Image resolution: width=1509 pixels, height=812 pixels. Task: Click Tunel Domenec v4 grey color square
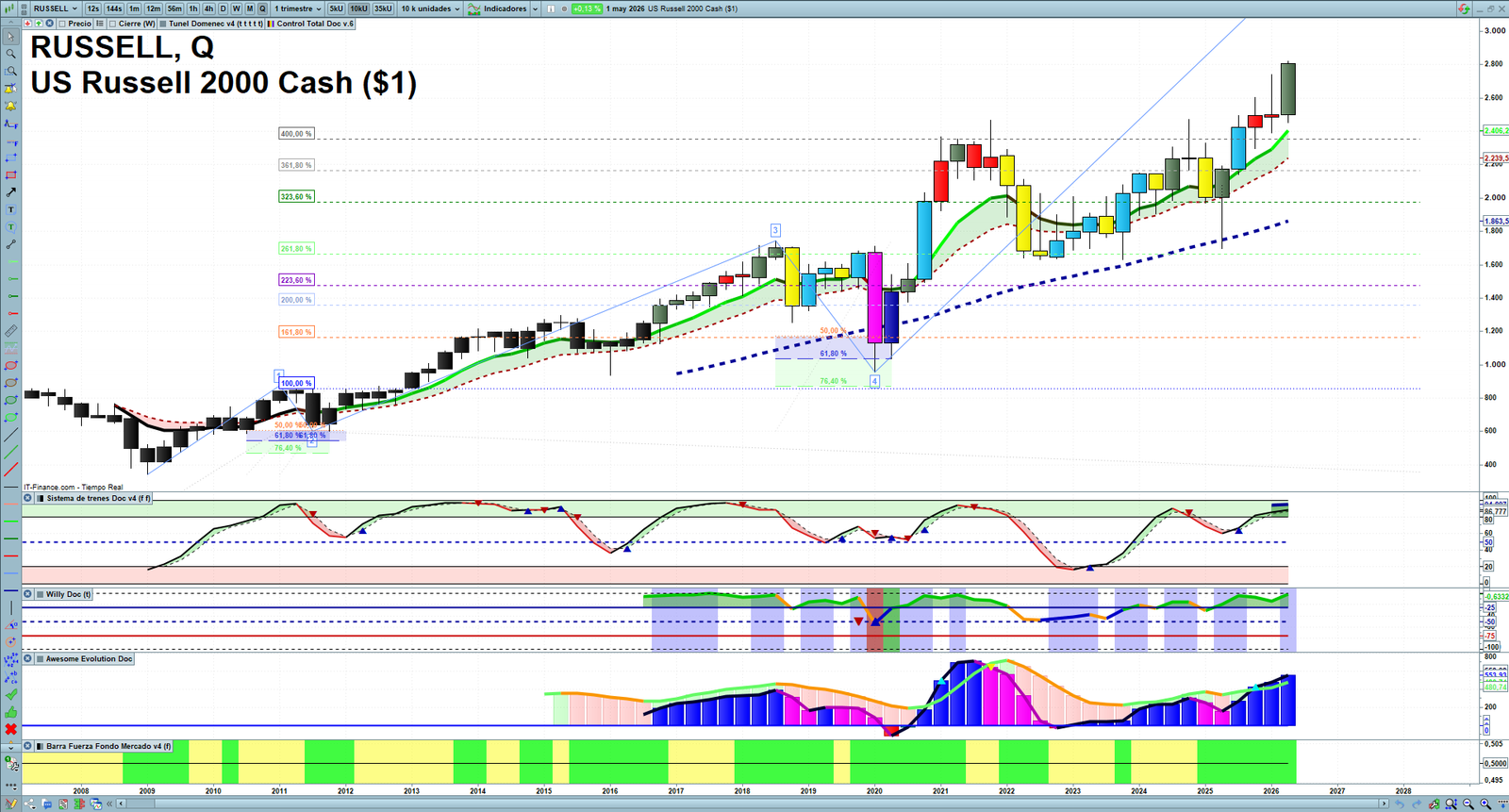pos(162,24)
